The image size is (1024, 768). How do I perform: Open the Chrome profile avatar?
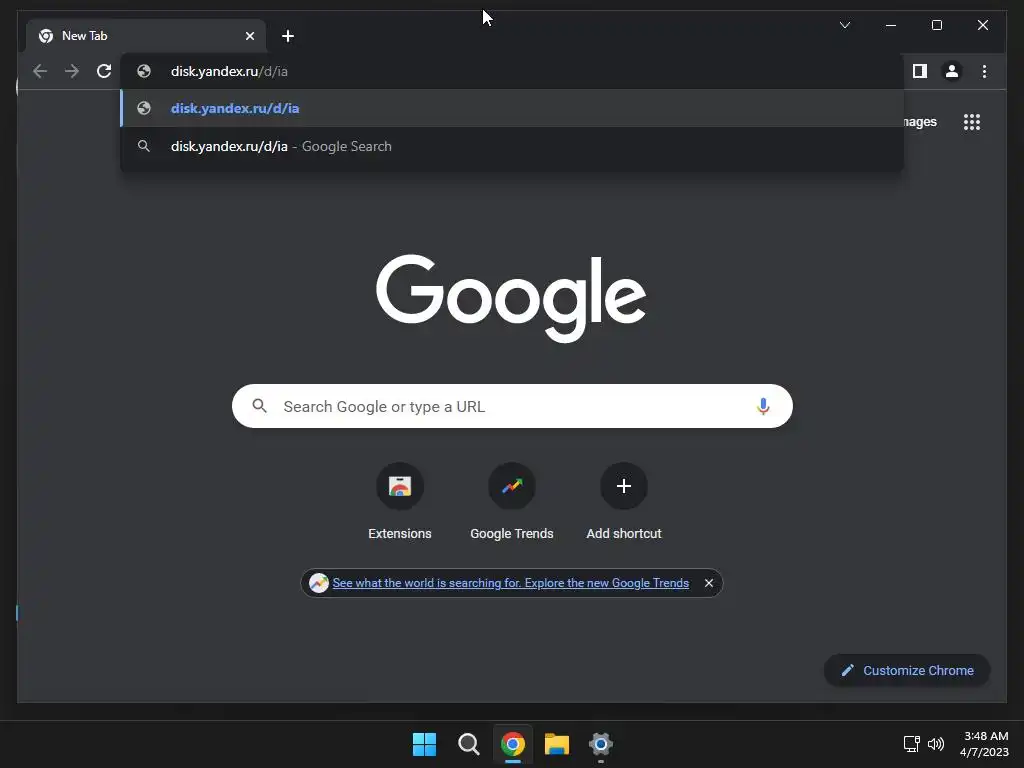(x=952, y=71)
